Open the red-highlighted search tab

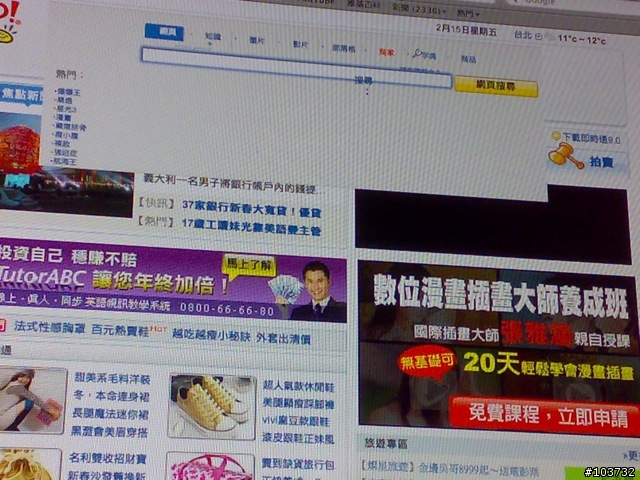(x=386, y=52)
